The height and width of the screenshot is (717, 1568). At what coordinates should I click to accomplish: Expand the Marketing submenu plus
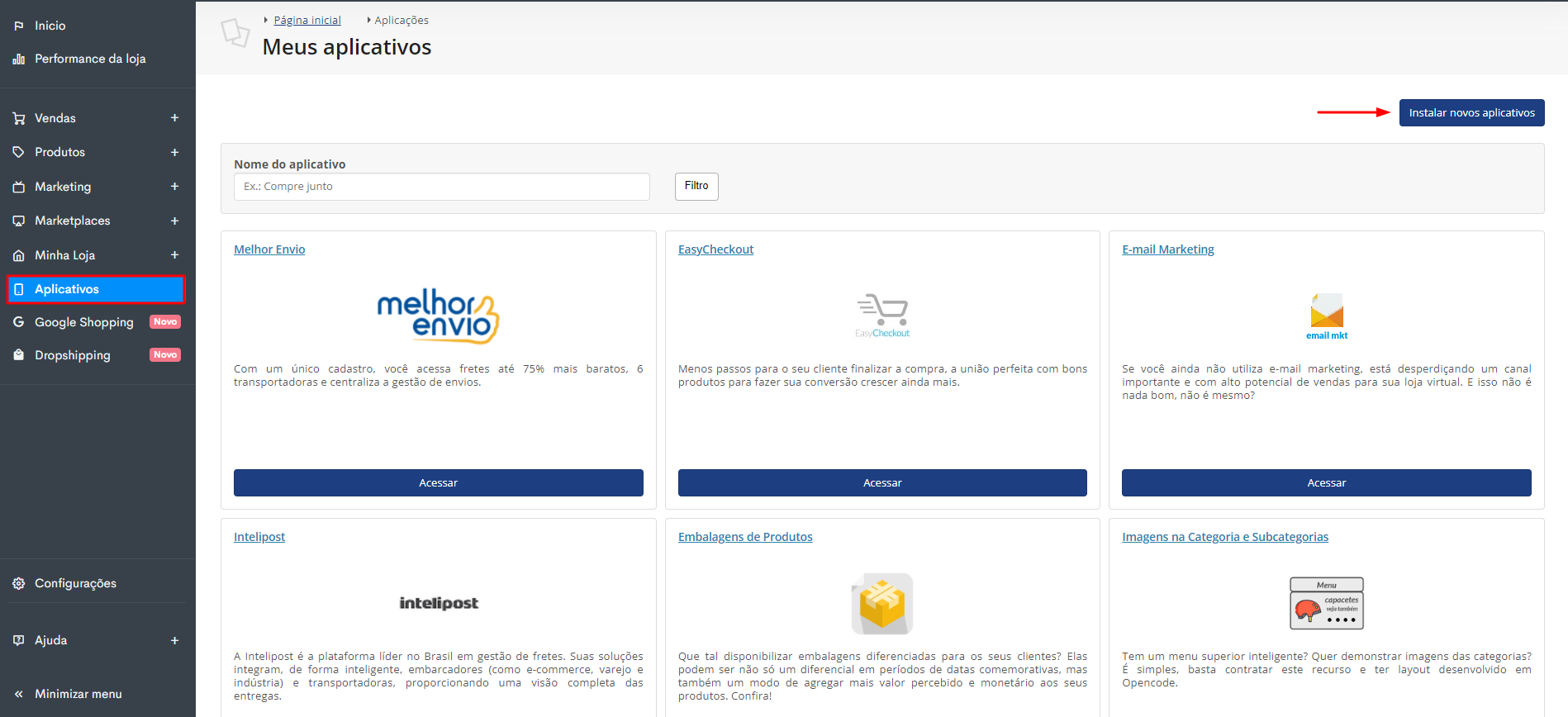tap(174, 187)
